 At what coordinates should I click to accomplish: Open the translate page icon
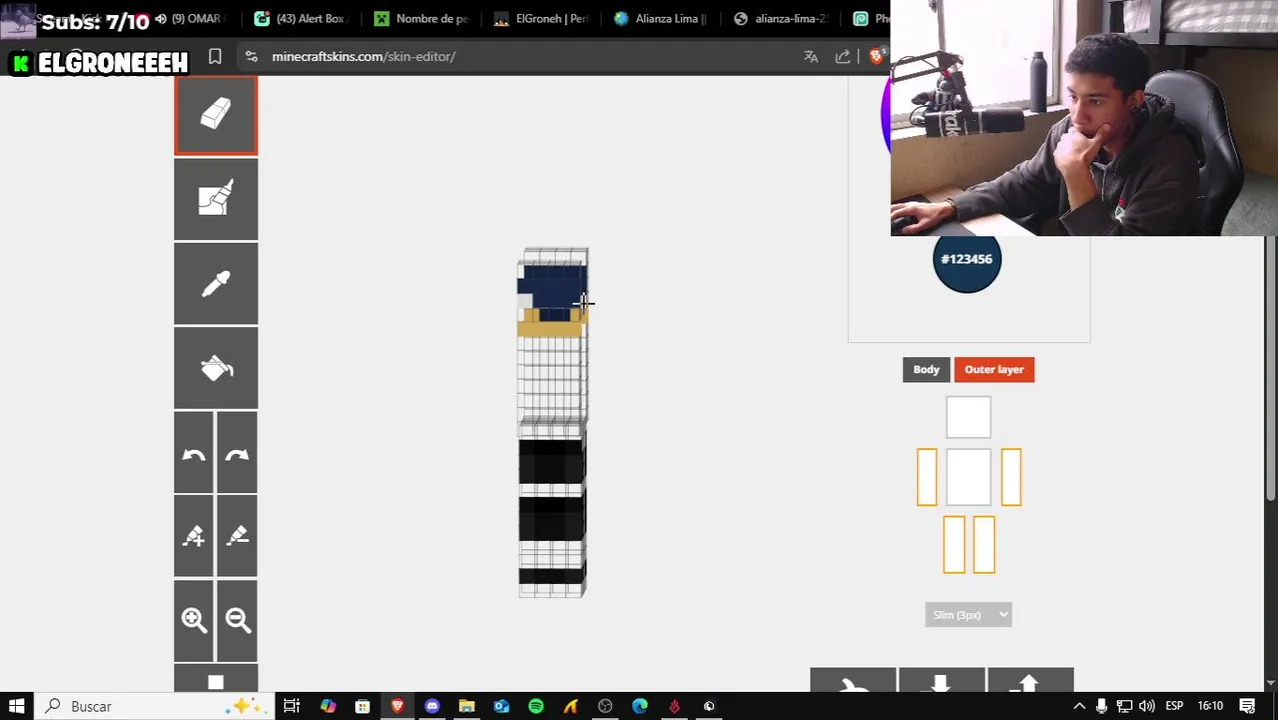click(x=811, y=57)
